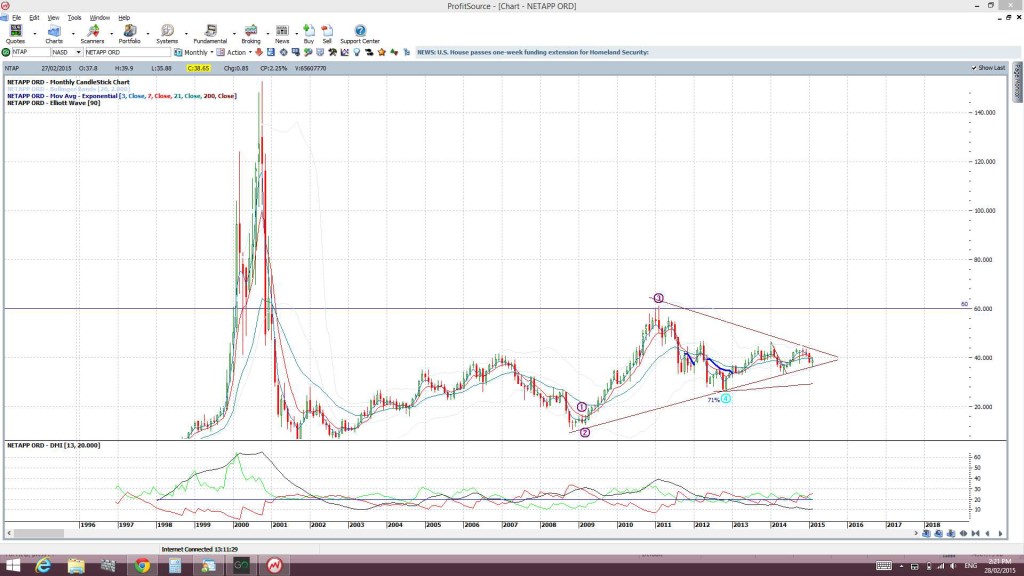Step chart right with the bottom-right right arrow
1024x576 pixels.
(1000, 534)
